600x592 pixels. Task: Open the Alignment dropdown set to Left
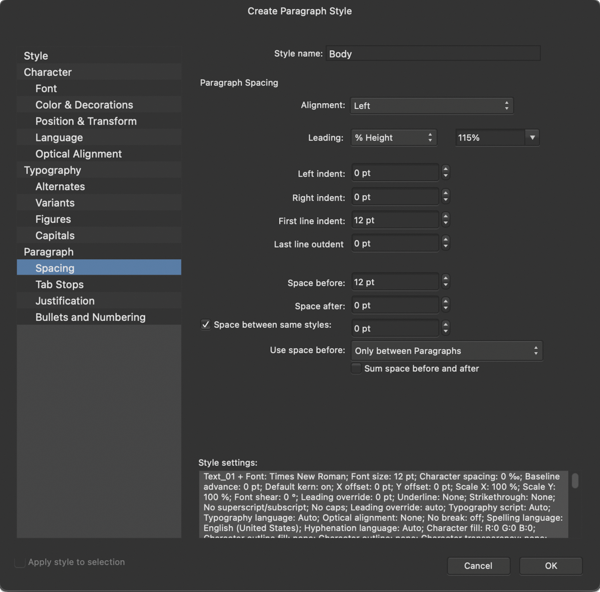pyautogui.click(x=432, y=106)
